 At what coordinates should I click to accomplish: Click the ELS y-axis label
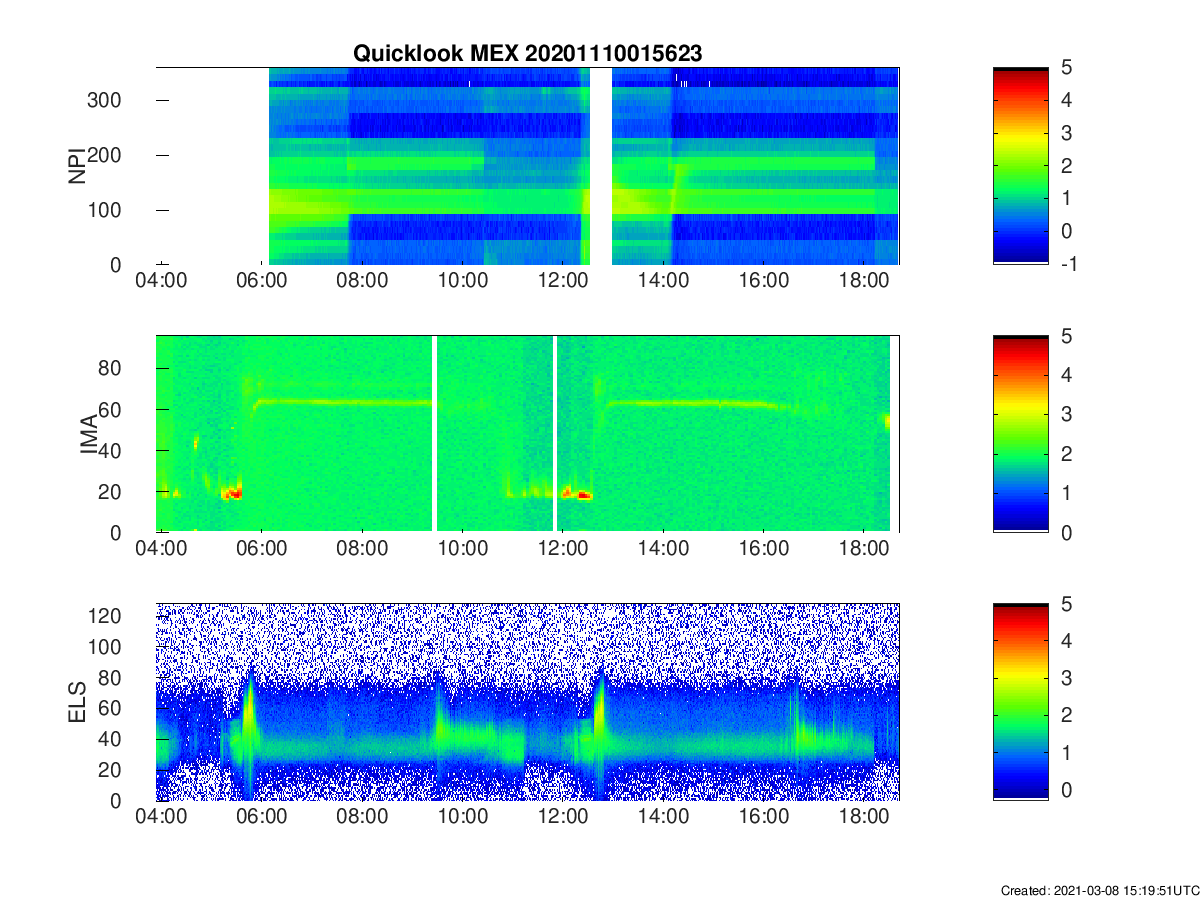[77, 701]
